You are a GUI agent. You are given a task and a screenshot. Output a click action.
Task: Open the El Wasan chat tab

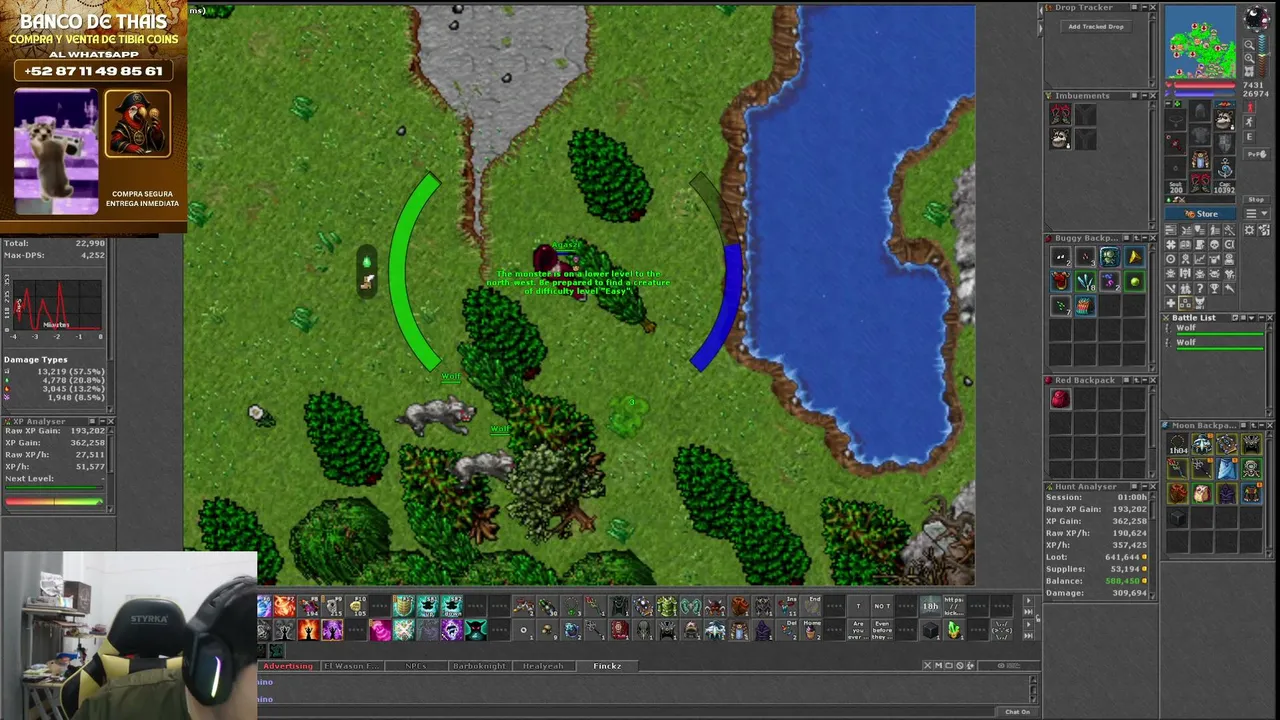click(352, 666)
